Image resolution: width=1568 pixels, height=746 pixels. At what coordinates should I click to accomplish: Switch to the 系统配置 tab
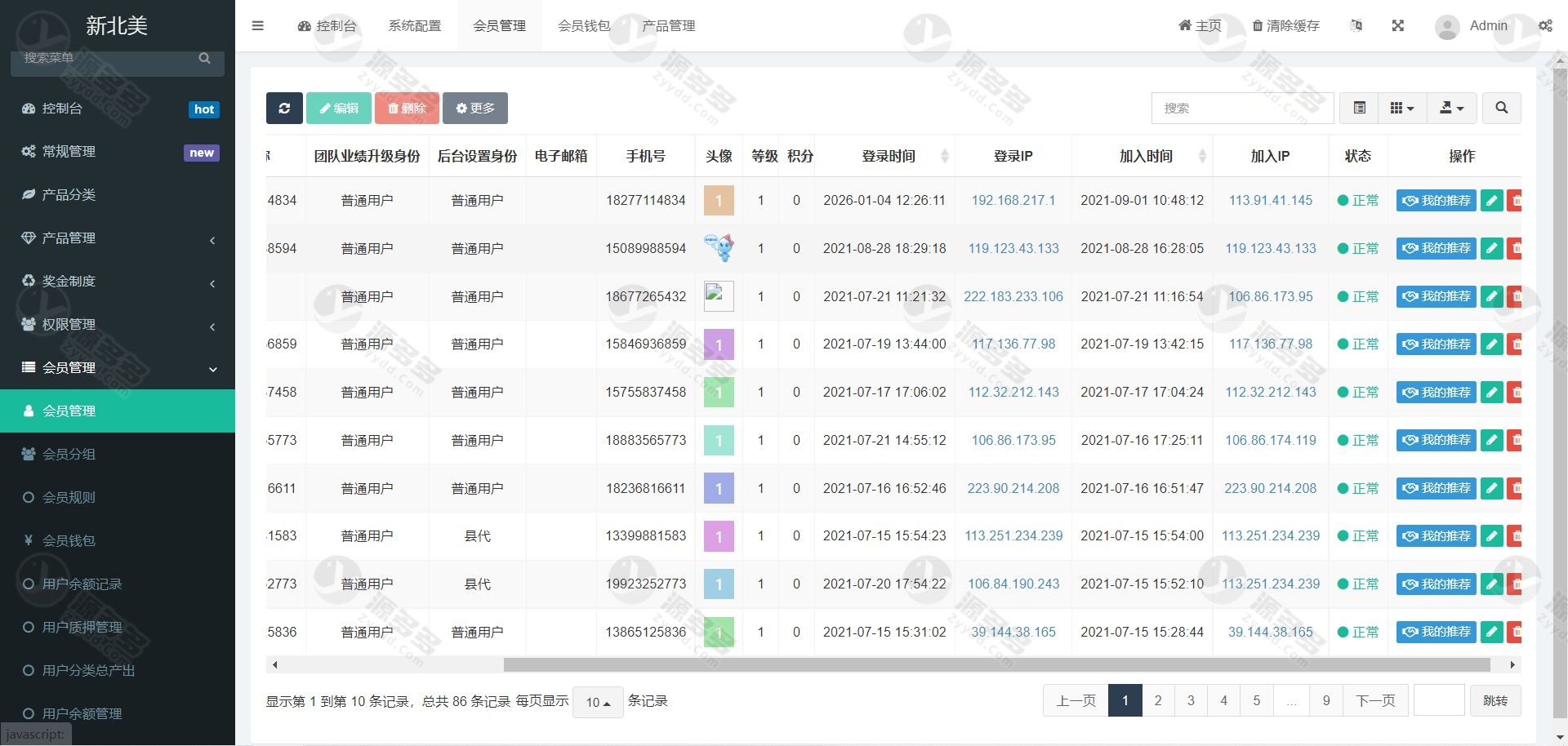point(414,25)
